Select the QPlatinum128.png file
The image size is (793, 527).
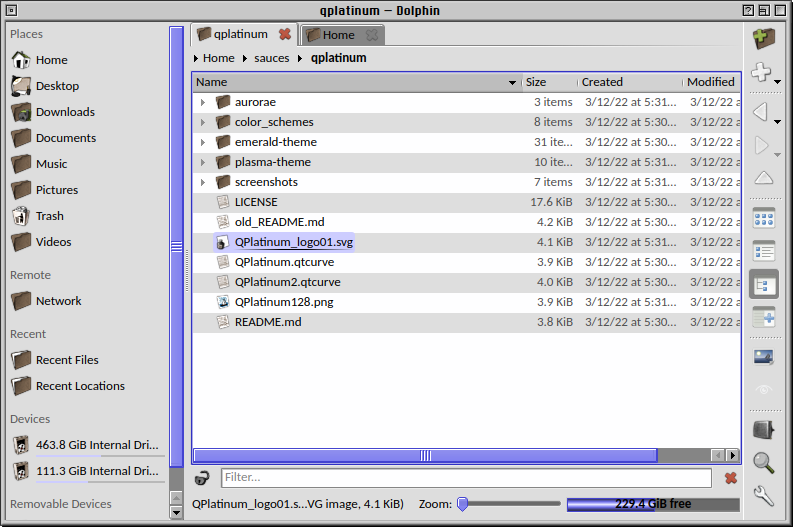284,302
